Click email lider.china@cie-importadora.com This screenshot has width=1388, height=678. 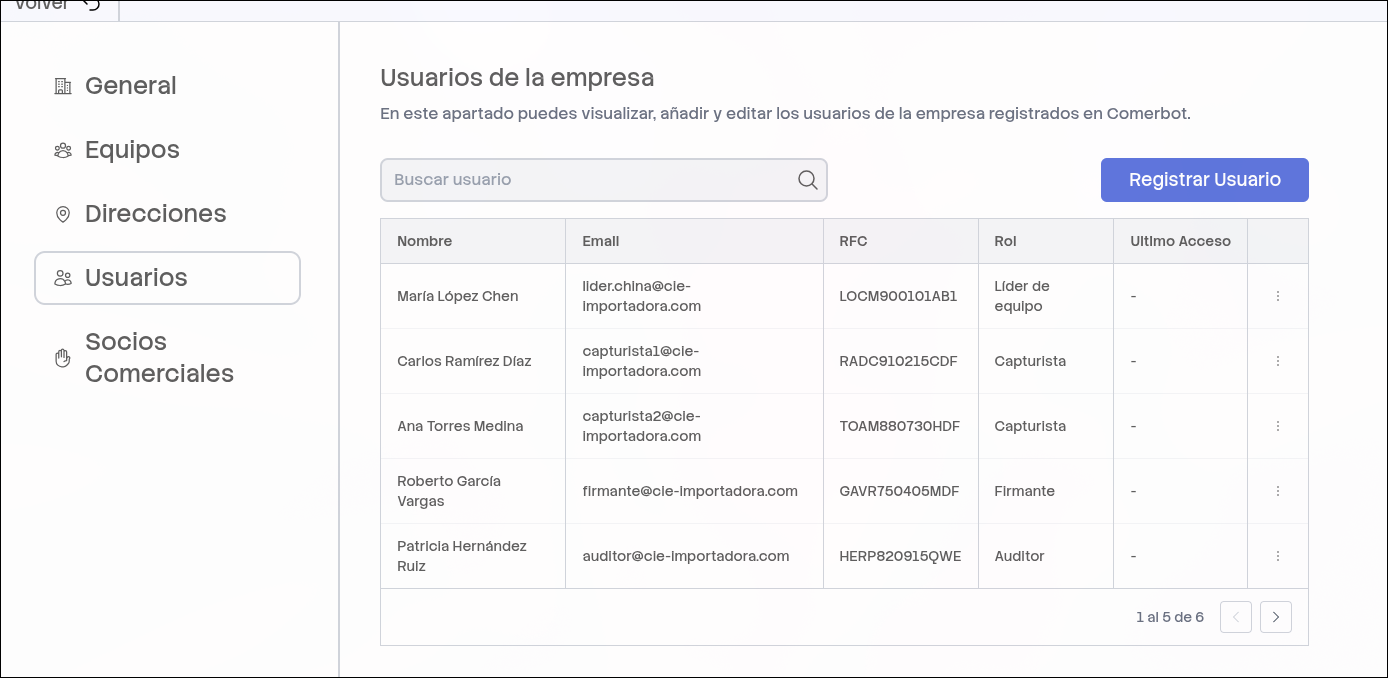(x=642, y=296)
